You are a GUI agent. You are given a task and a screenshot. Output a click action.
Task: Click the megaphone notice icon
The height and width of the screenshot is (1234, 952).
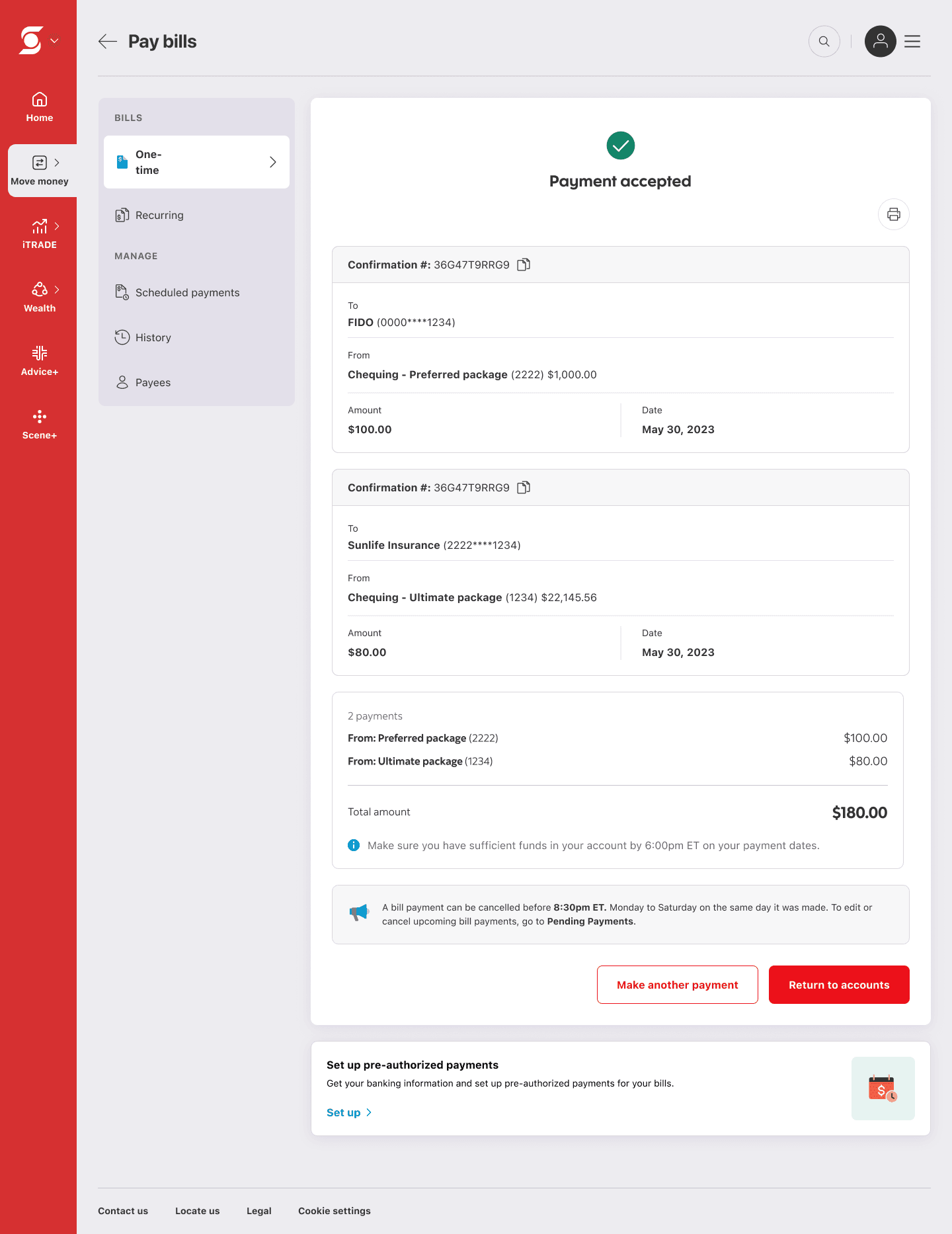tap(359, 913)
